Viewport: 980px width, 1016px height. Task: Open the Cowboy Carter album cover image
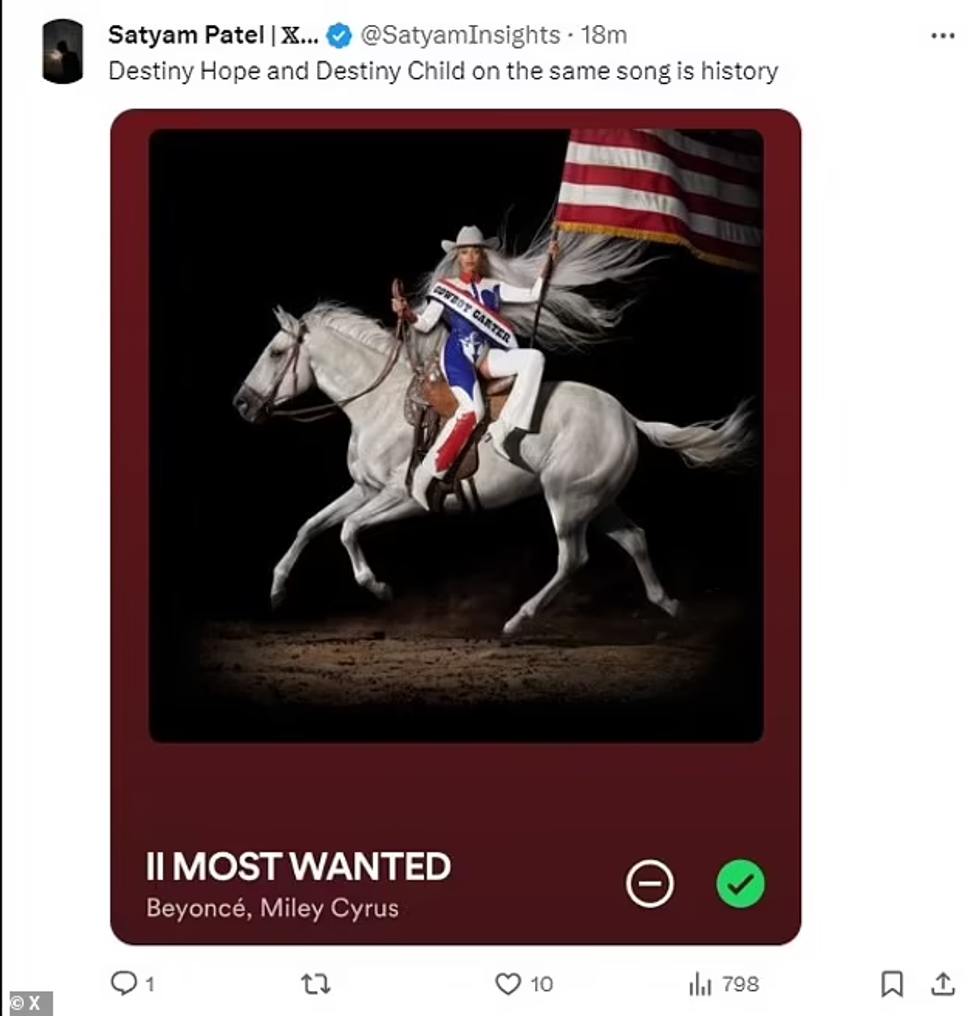(x=456, y=436)
